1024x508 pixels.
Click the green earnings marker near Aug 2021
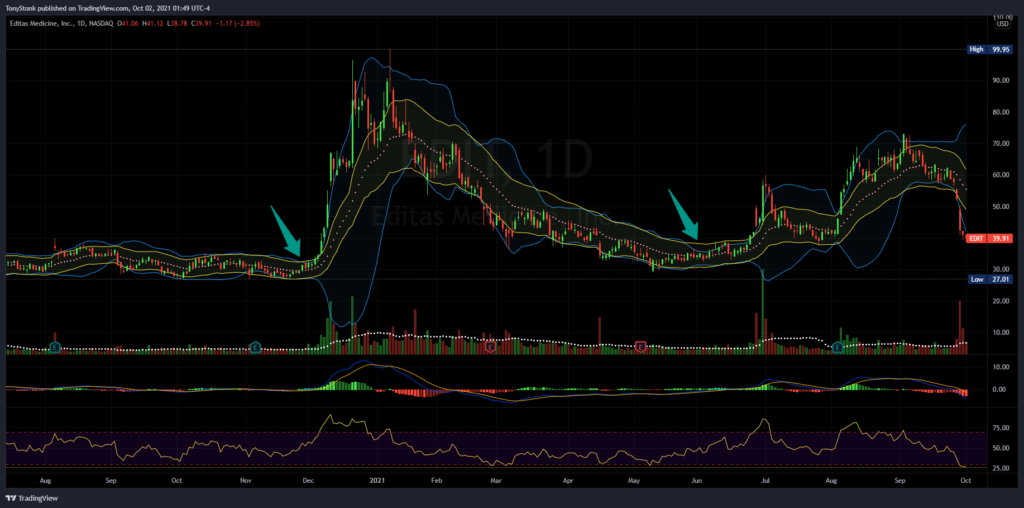(x=837, y=348)
